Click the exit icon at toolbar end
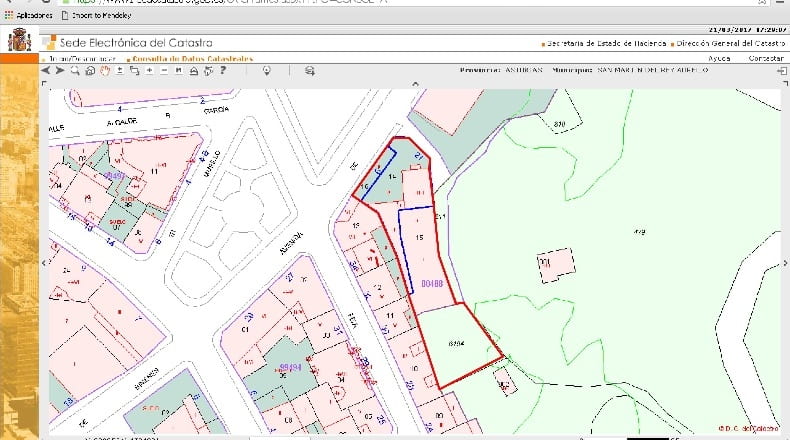This screenshot has height=440, width=790. (x=782, y=71)
